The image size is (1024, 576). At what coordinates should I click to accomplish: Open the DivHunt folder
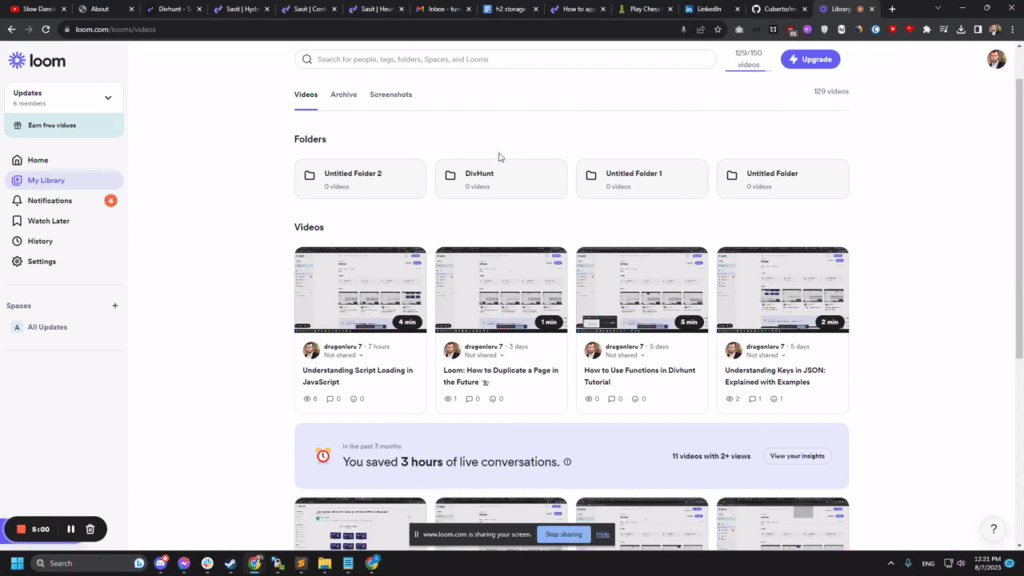tap(501, 179)
